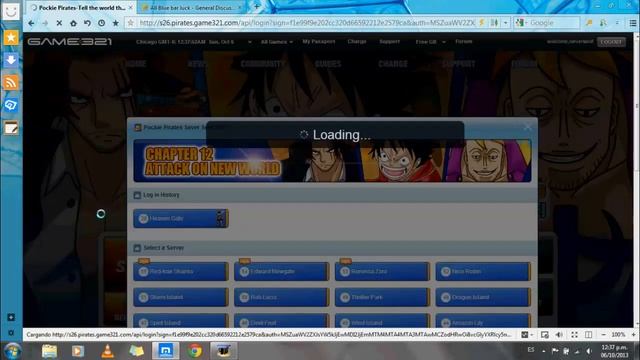Image resolution: width=640 pixels, height=360 pixels.
Task: Open favorites with the star toolbar icon
Action: pyautogui.click(x=116, y=23)
